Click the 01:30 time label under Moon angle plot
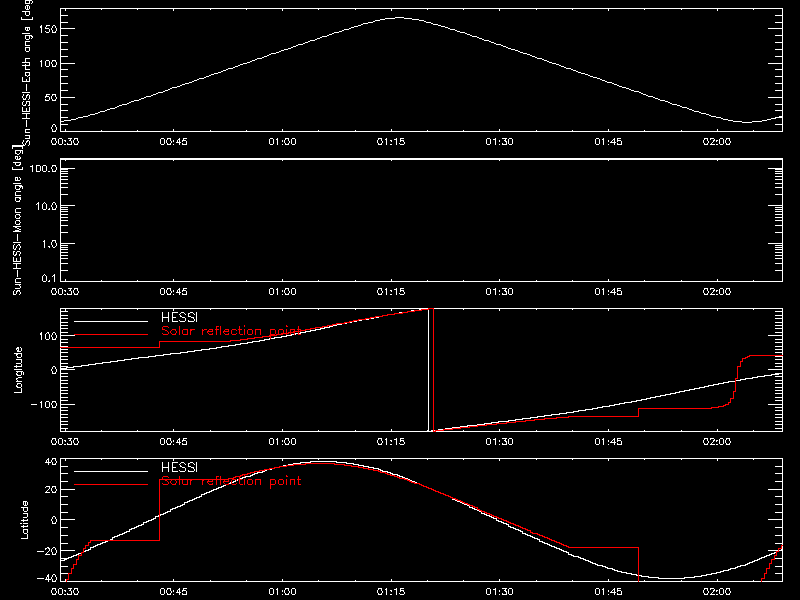Screen dimensions: 800x600 (x=499, y=292)
